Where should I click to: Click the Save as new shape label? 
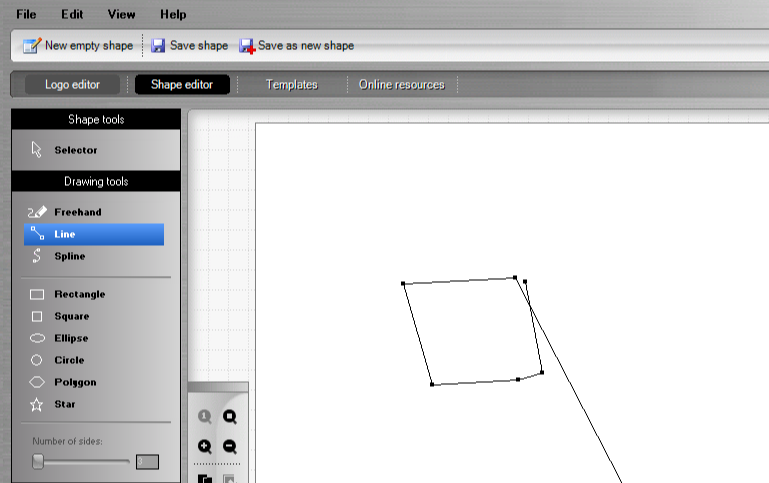(306, 46)
